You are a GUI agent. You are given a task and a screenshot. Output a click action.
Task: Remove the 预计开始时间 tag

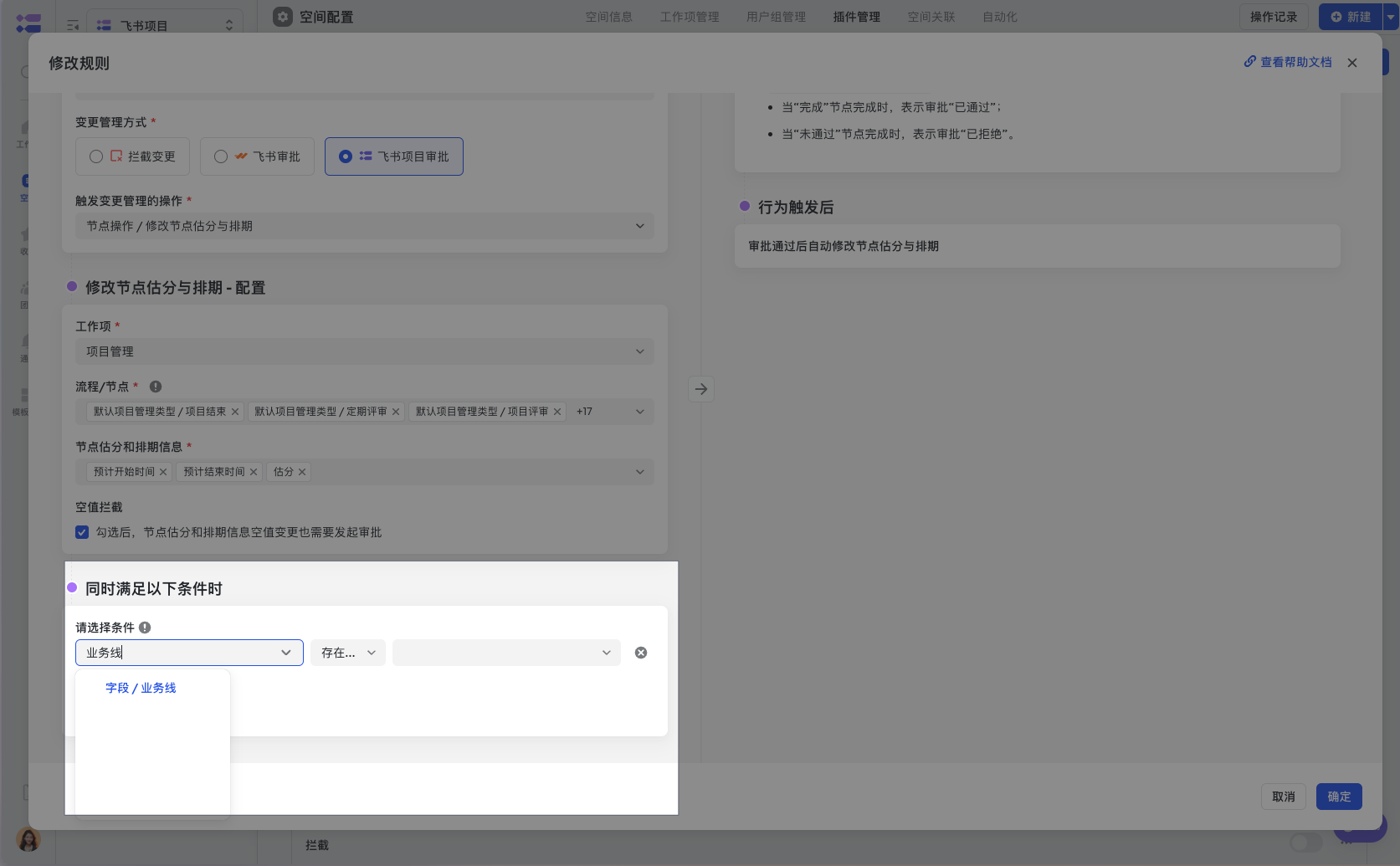coord(163,472)
